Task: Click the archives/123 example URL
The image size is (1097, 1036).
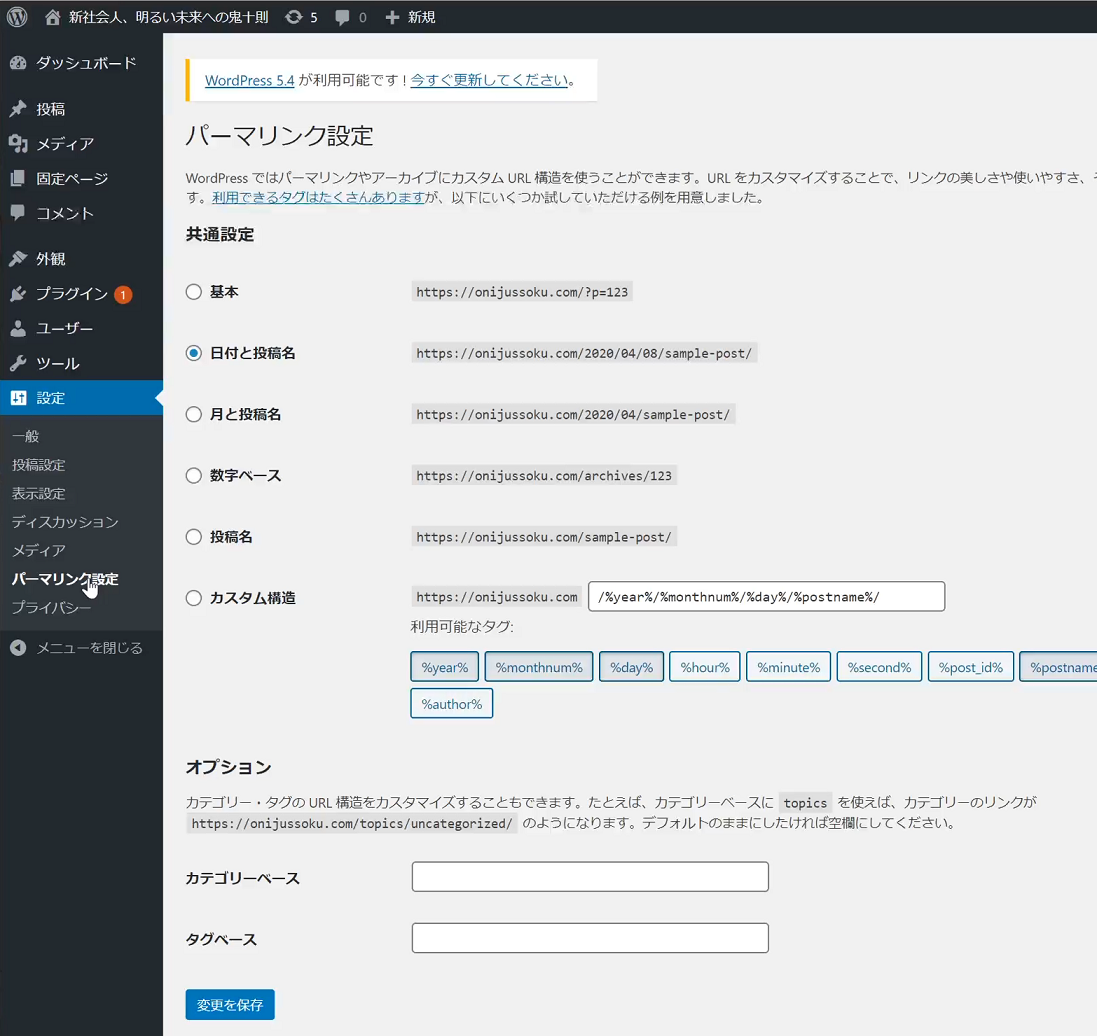Action: pyautogui.click(x=544, y=476)
